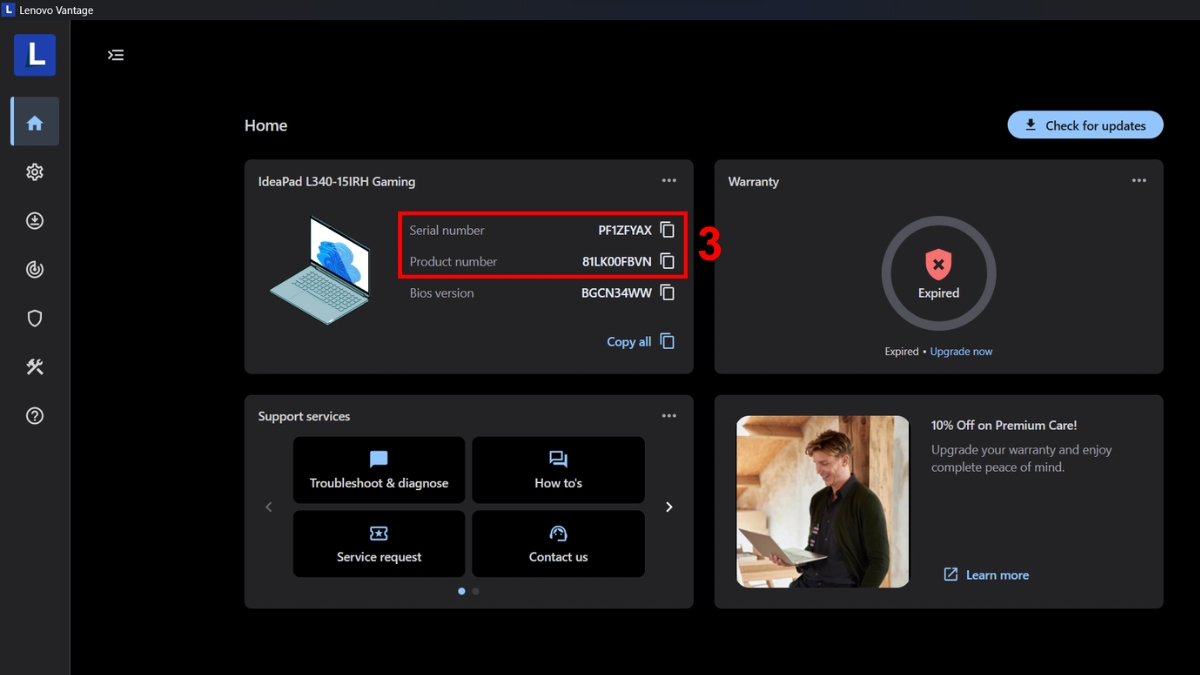The height and width of the screenshot is (675, 1200).
Task: Copy the serial number PF1ZFYAX
Action: [667, 230]
